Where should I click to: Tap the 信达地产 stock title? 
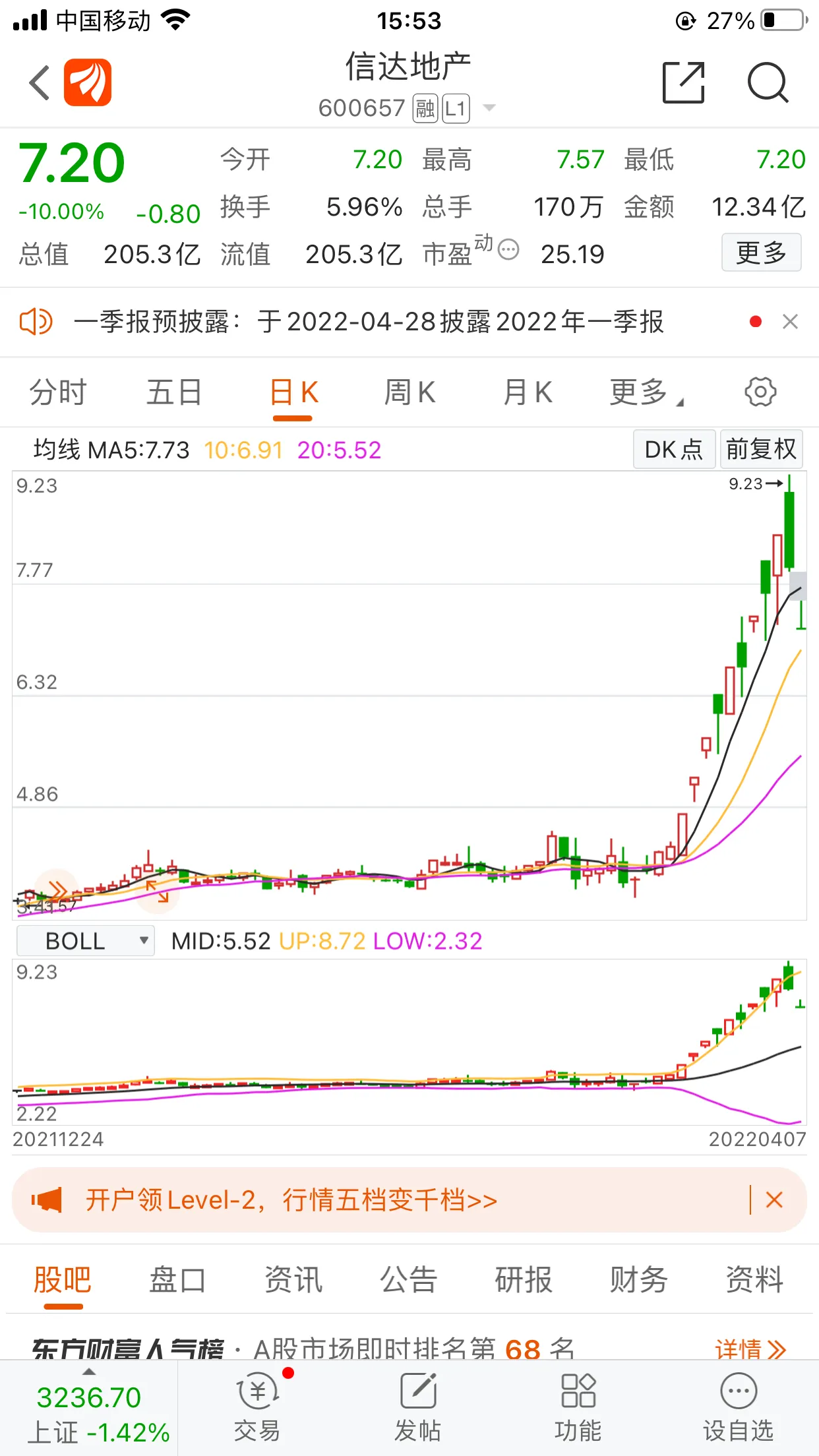[408, 67]
